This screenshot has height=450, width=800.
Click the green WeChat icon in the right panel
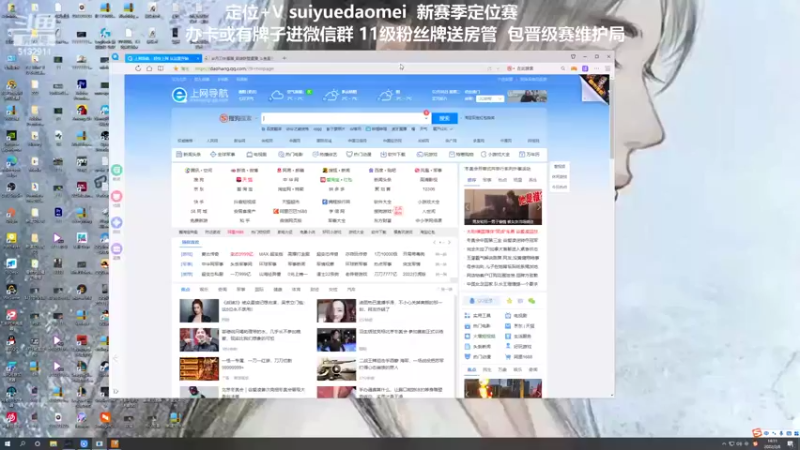532,301
